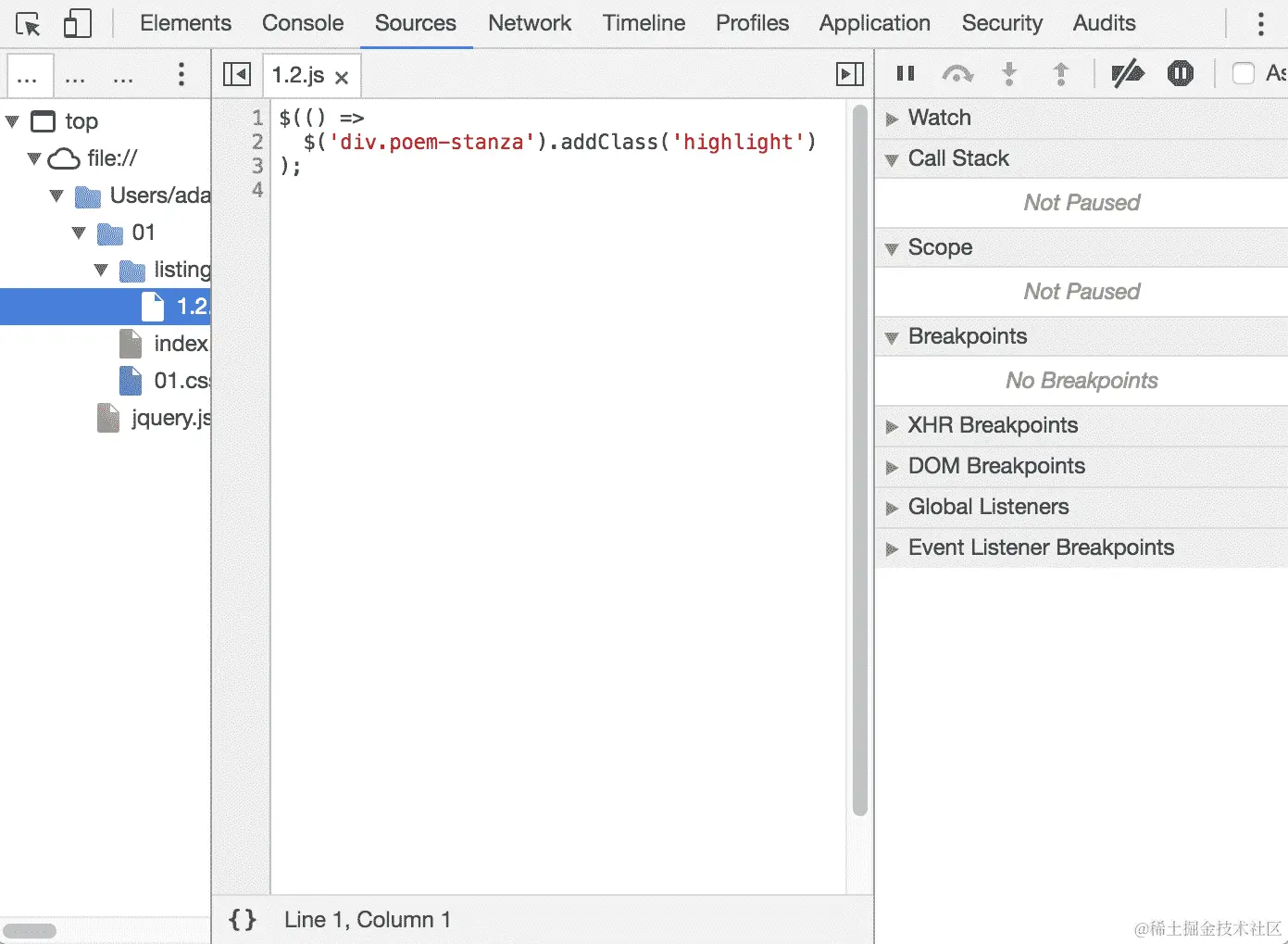Hide the navigator pane icon
The image size is (1288, 944).
[237, 74]
